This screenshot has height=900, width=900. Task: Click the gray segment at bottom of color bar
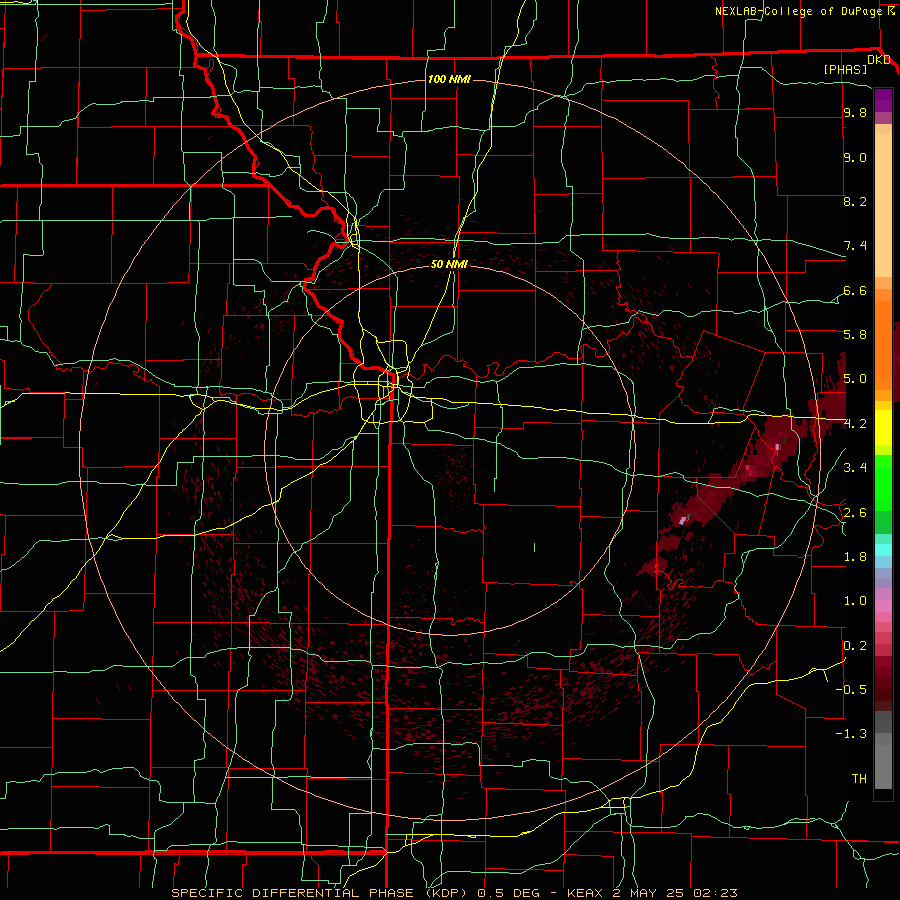[883, 766]
